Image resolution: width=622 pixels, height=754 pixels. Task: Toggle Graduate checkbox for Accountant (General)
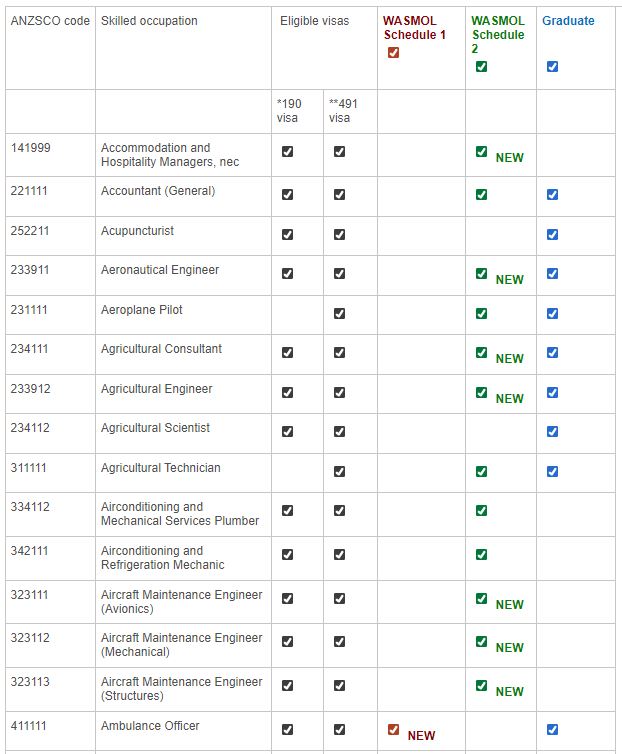pyautogui.click(x=552, y=194)
